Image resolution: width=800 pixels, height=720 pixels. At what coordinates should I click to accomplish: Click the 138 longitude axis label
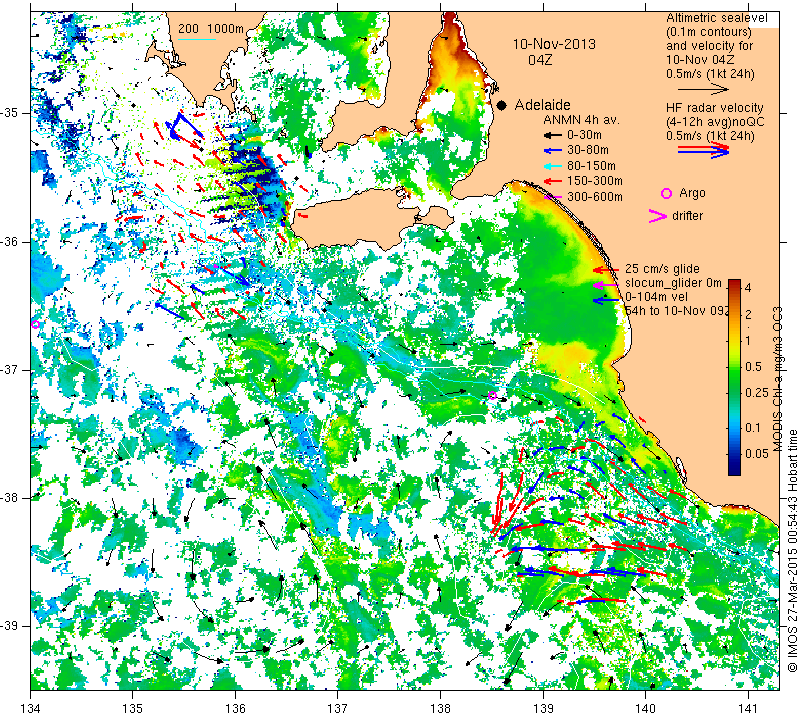(x=440, y=708)
